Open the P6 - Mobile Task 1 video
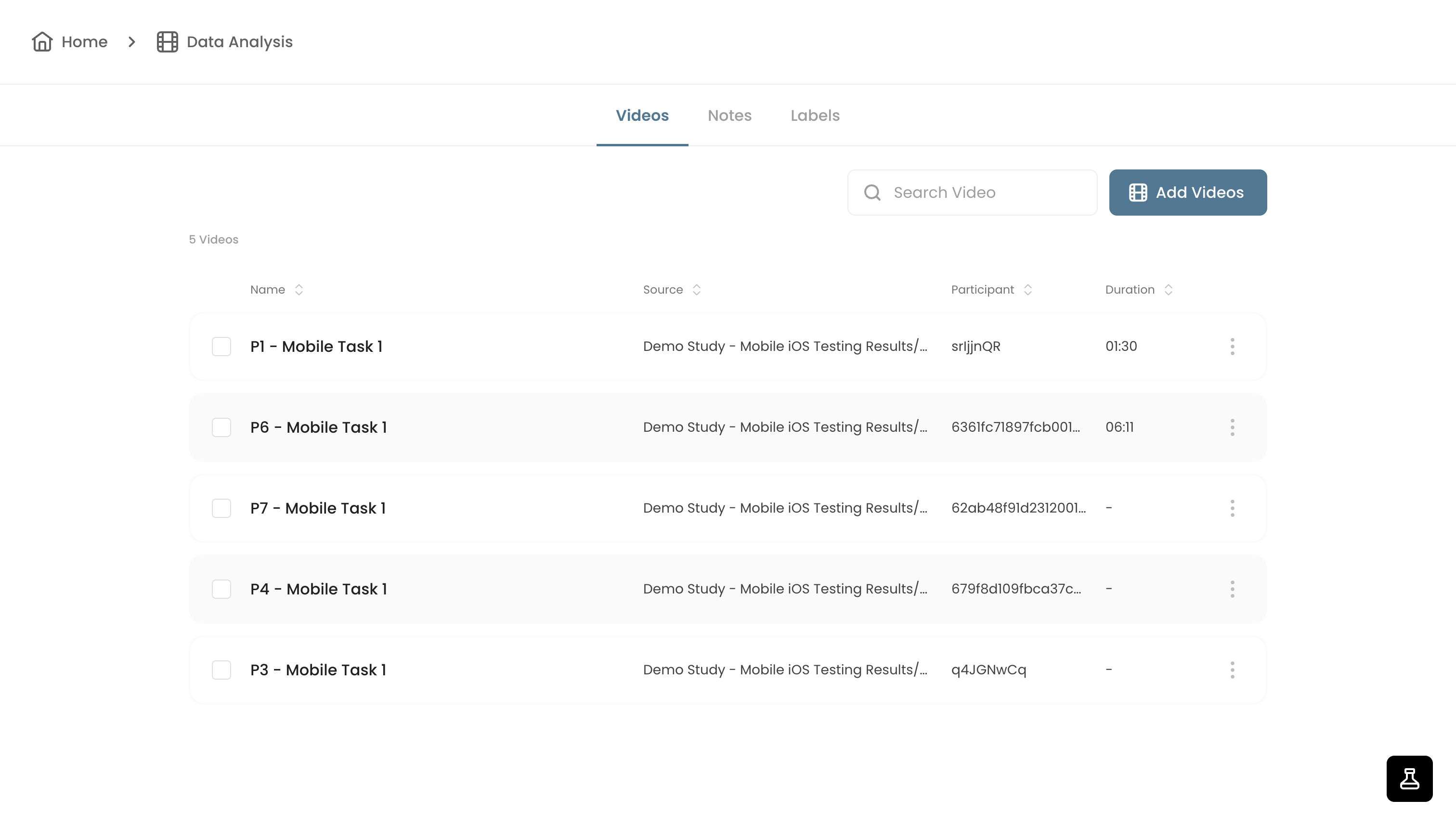The image size is (1456, 825). click(x=319, y=427)
